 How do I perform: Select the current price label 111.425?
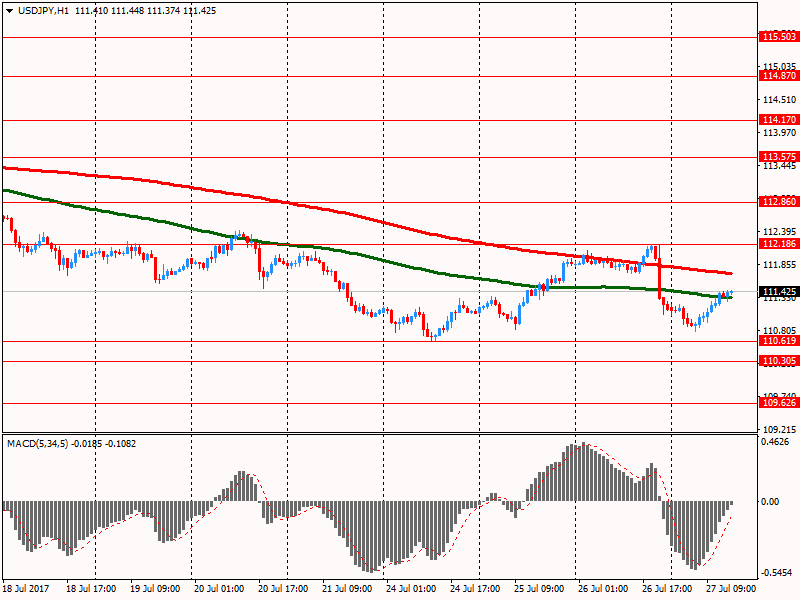pos(779,292)
